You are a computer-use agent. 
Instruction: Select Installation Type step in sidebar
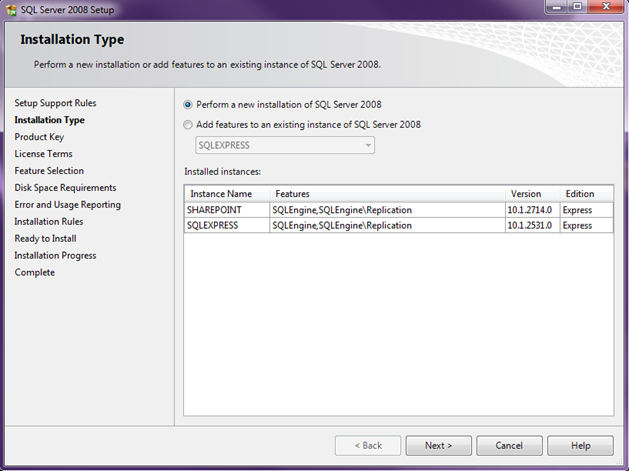click(49, 120)
